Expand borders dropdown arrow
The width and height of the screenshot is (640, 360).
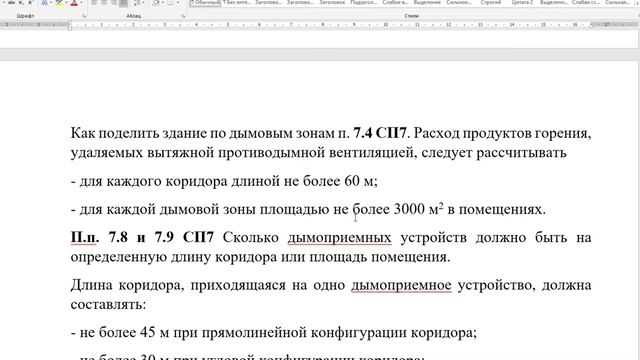[178, 2]
